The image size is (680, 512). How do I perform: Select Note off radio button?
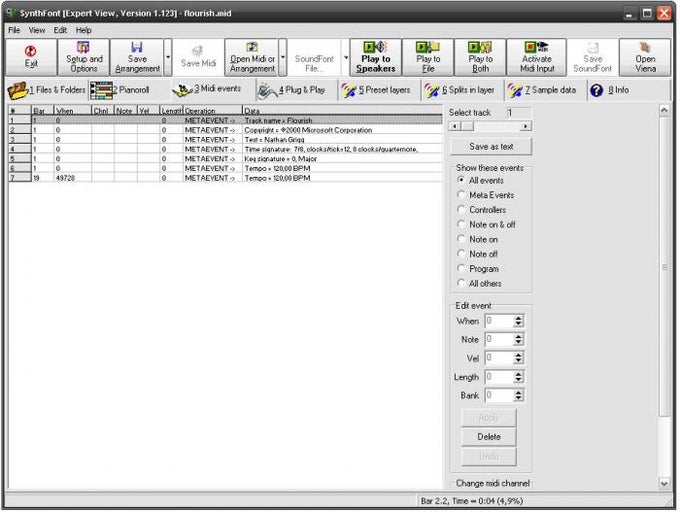pos(461,254)
